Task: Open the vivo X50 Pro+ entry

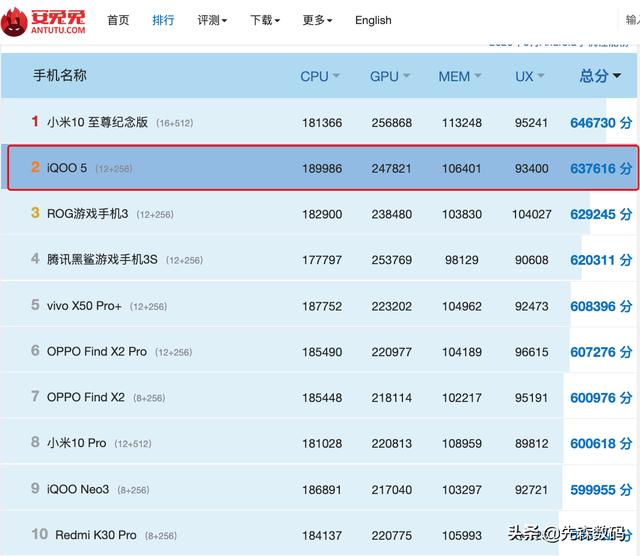Action: pos(84,306)
